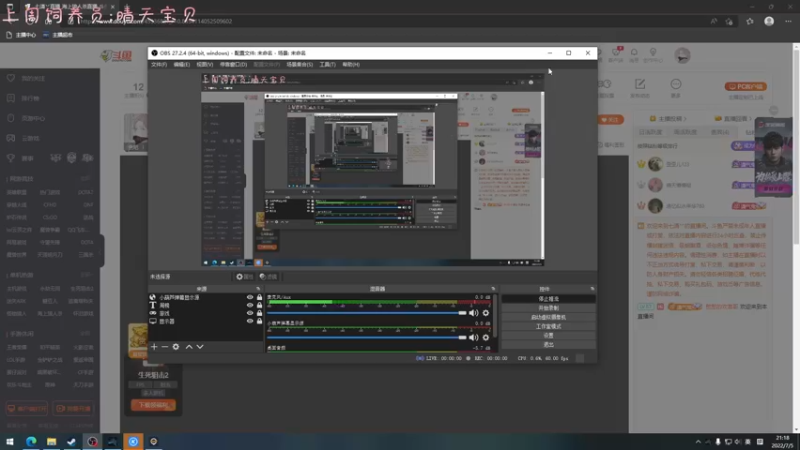Click user avatar in browser page header

click(x=682, y=55)
